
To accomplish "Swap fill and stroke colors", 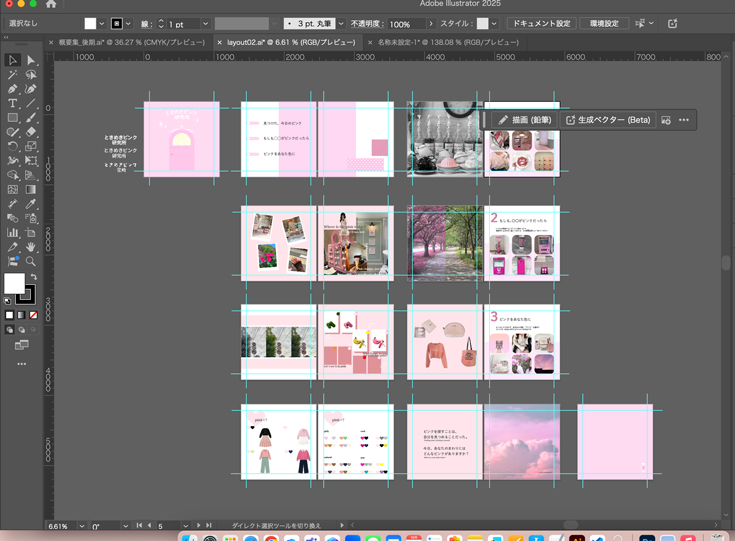I will 33,277.
